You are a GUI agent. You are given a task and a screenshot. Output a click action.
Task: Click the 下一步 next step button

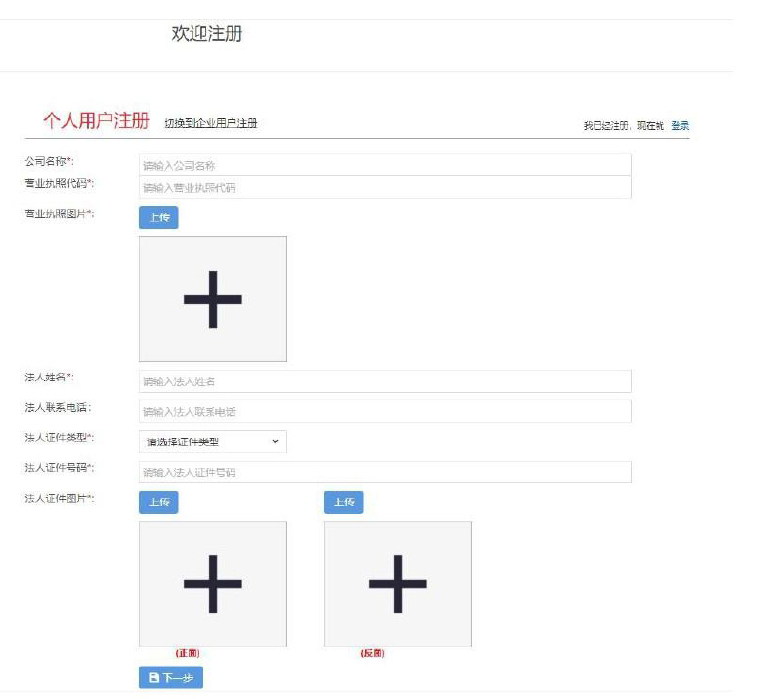click(171, 678)
